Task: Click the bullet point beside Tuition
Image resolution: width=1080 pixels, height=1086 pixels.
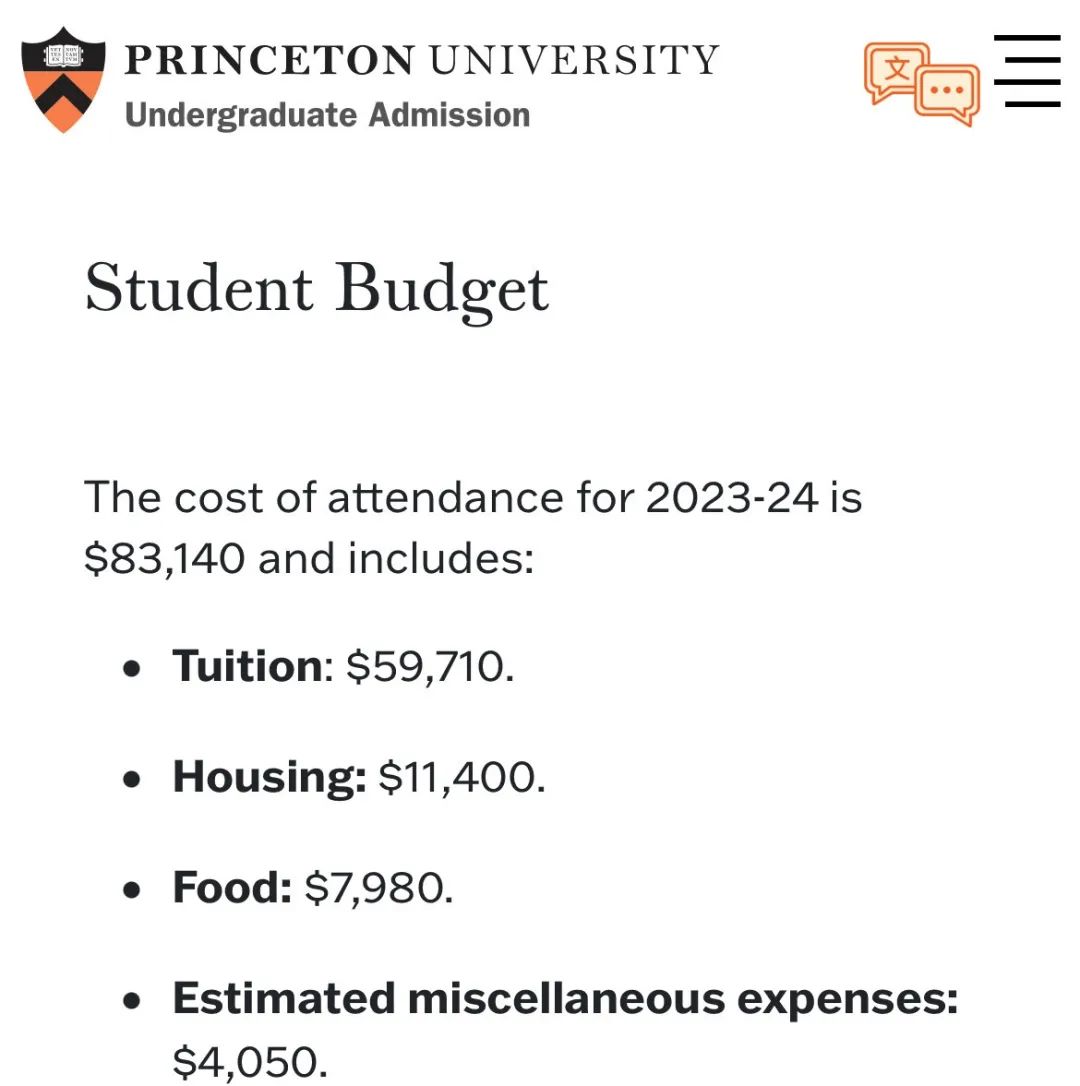Action: pos(132,668)
